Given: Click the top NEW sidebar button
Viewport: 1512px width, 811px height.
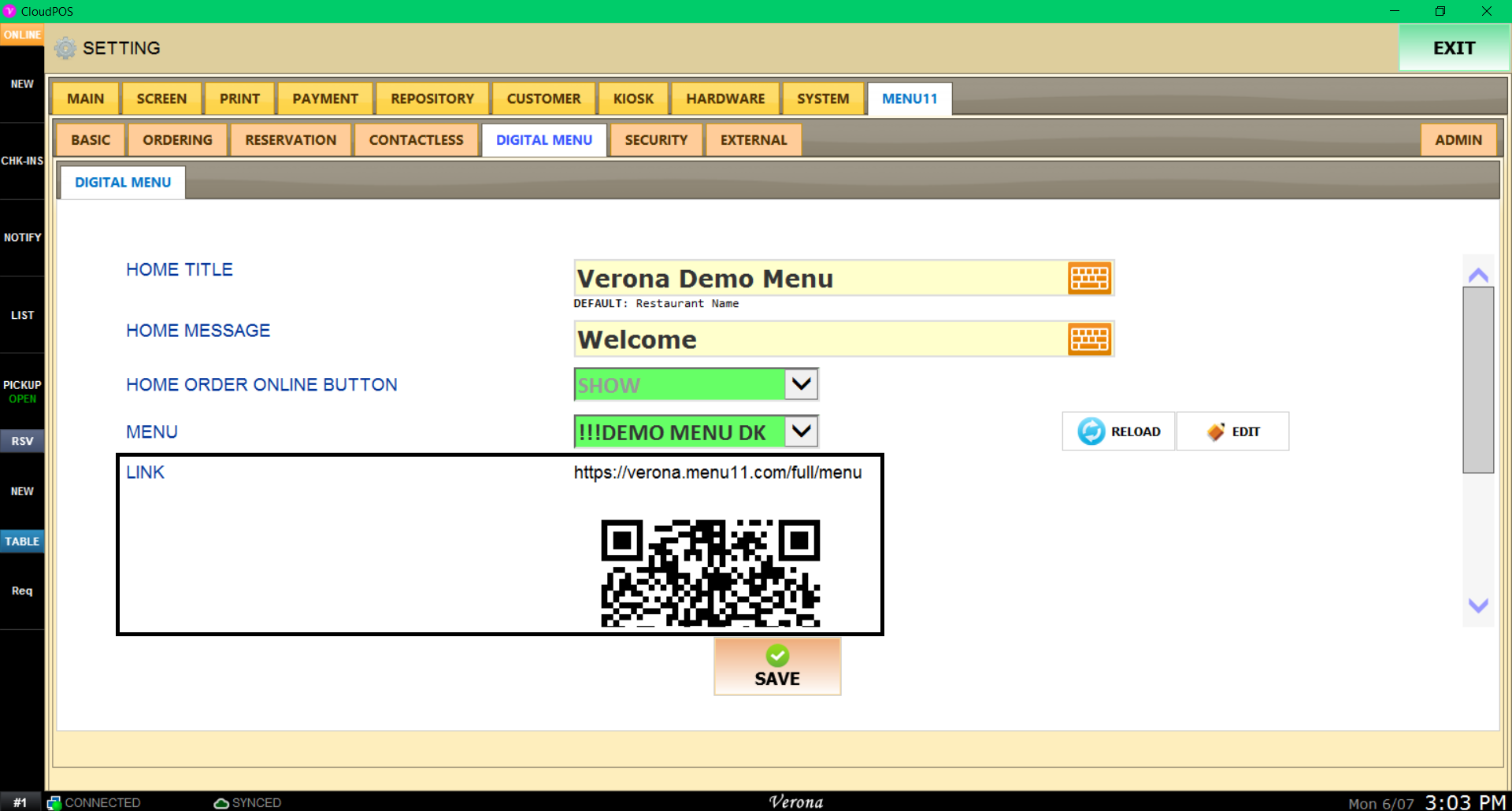Looking at the screenshot, I should point(22,84).
